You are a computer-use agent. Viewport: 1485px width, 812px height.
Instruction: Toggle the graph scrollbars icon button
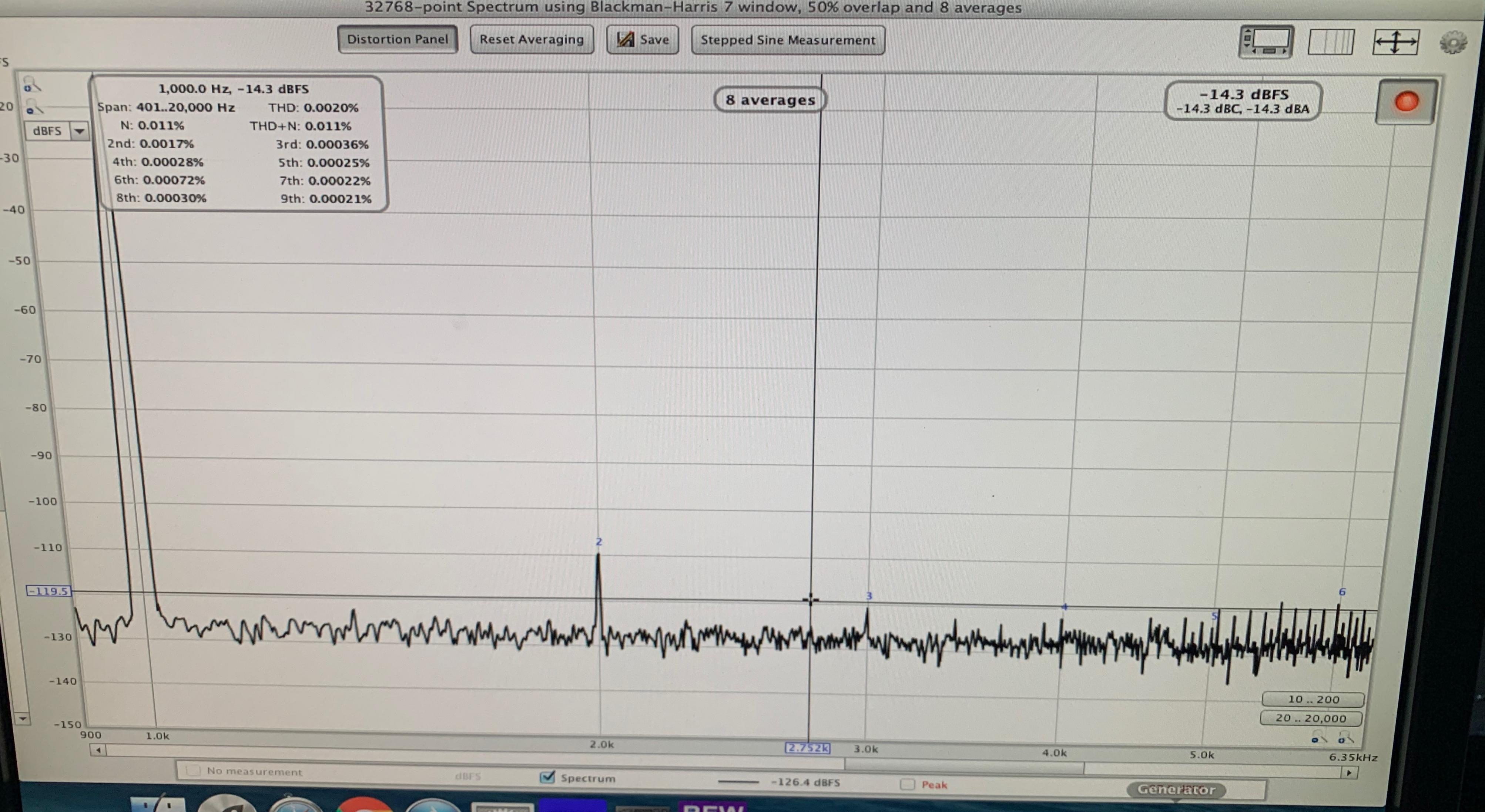pos(1266,41)
